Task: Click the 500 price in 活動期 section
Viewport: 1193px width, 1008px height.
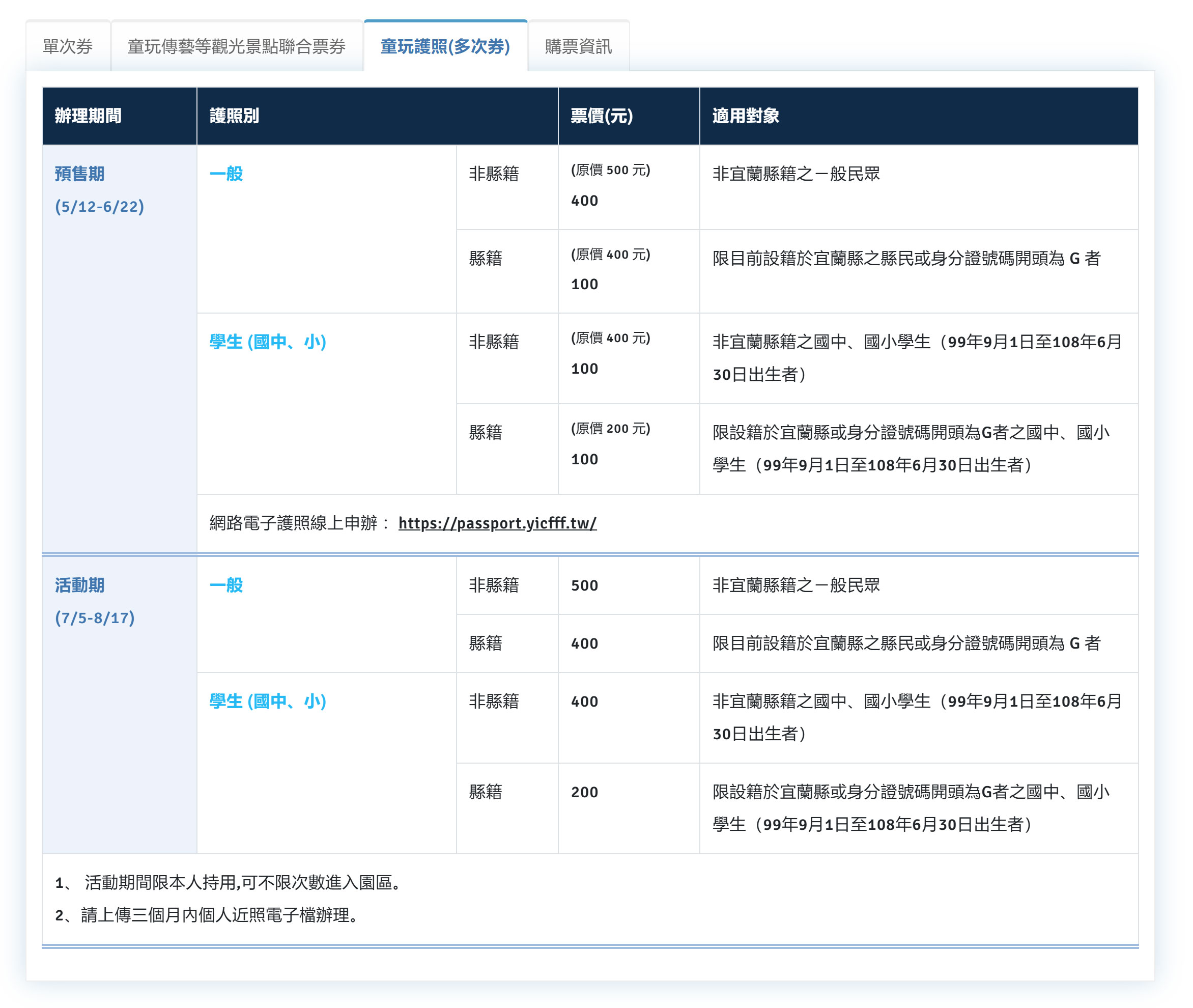Action: 584,586
